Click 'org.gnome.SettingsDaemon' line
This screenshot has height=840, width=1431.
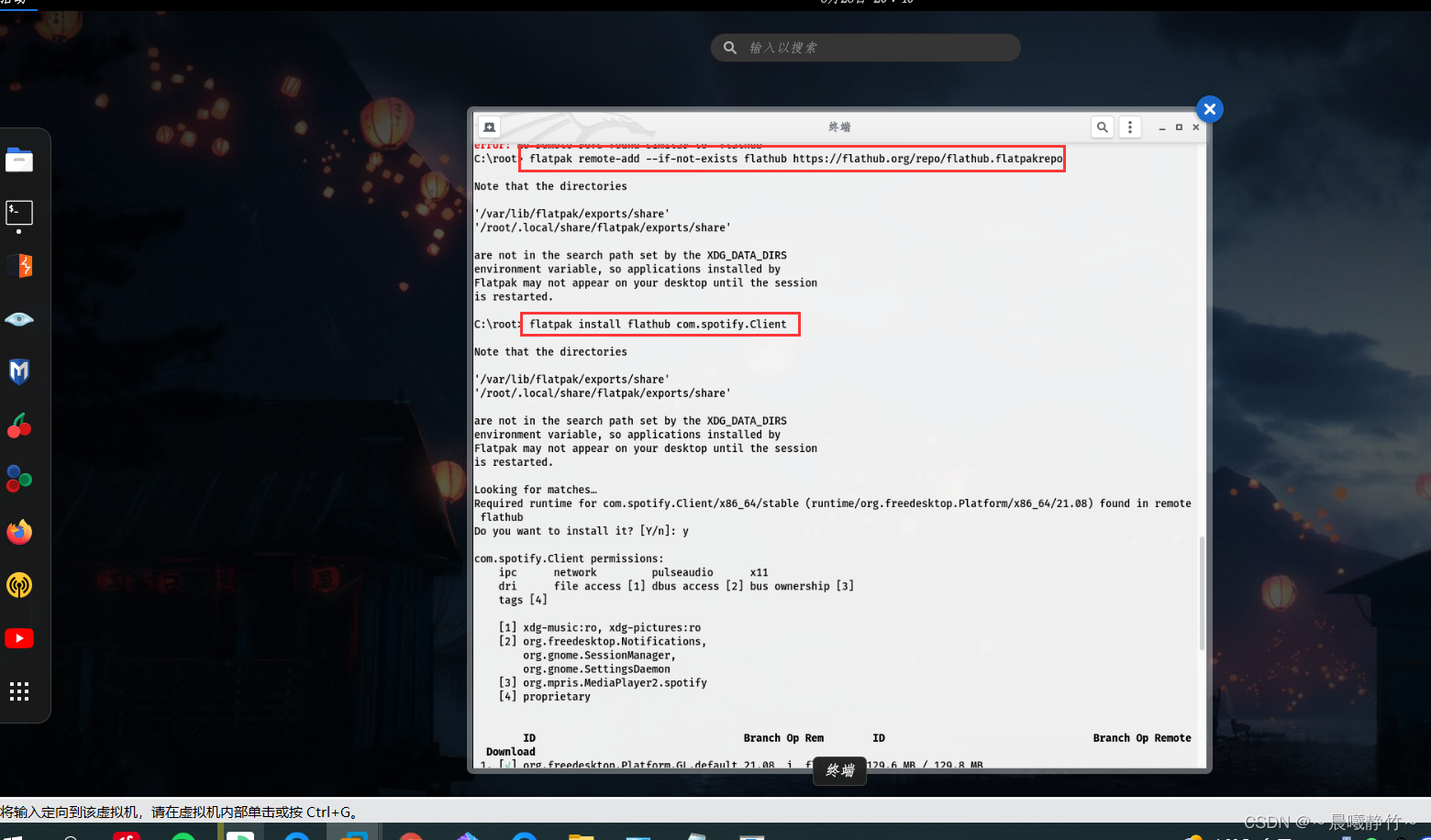tap(596, 669)
